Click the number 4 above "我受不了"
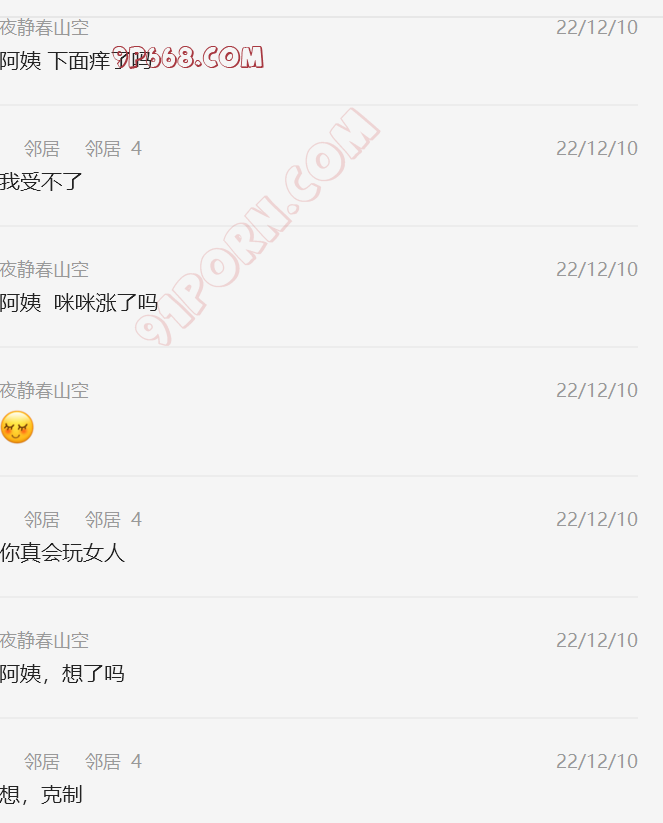 click(136, 149)
